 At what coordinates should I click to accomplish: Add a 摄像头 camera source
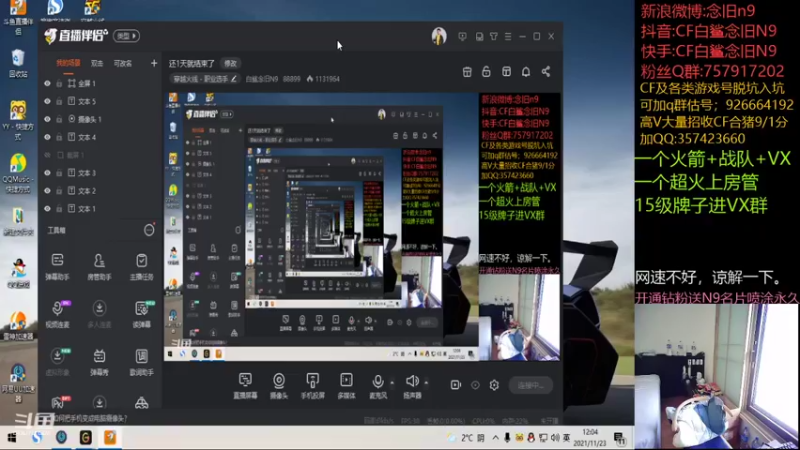(x=279, y=385)
